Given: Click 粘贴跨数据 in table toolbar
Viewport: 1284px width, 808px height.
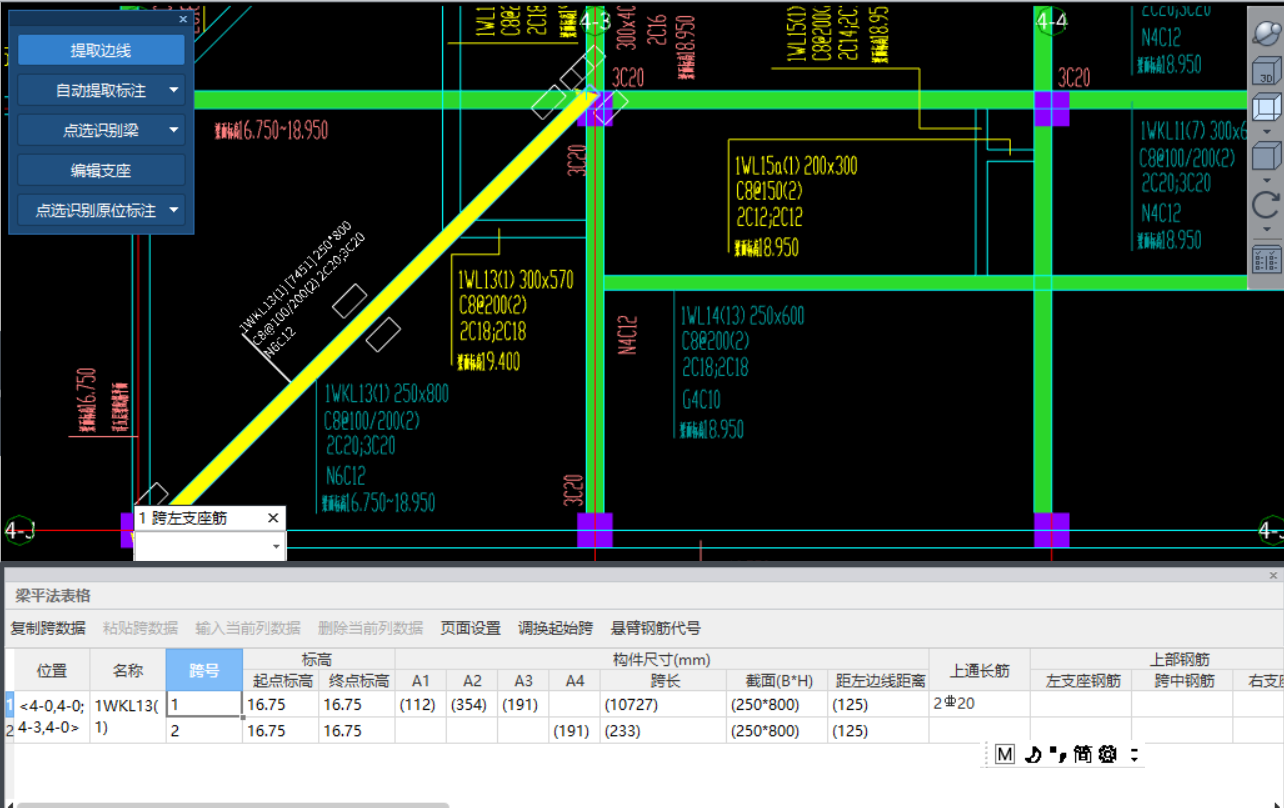Looking at the screenshot, I should tap(140, 628).
